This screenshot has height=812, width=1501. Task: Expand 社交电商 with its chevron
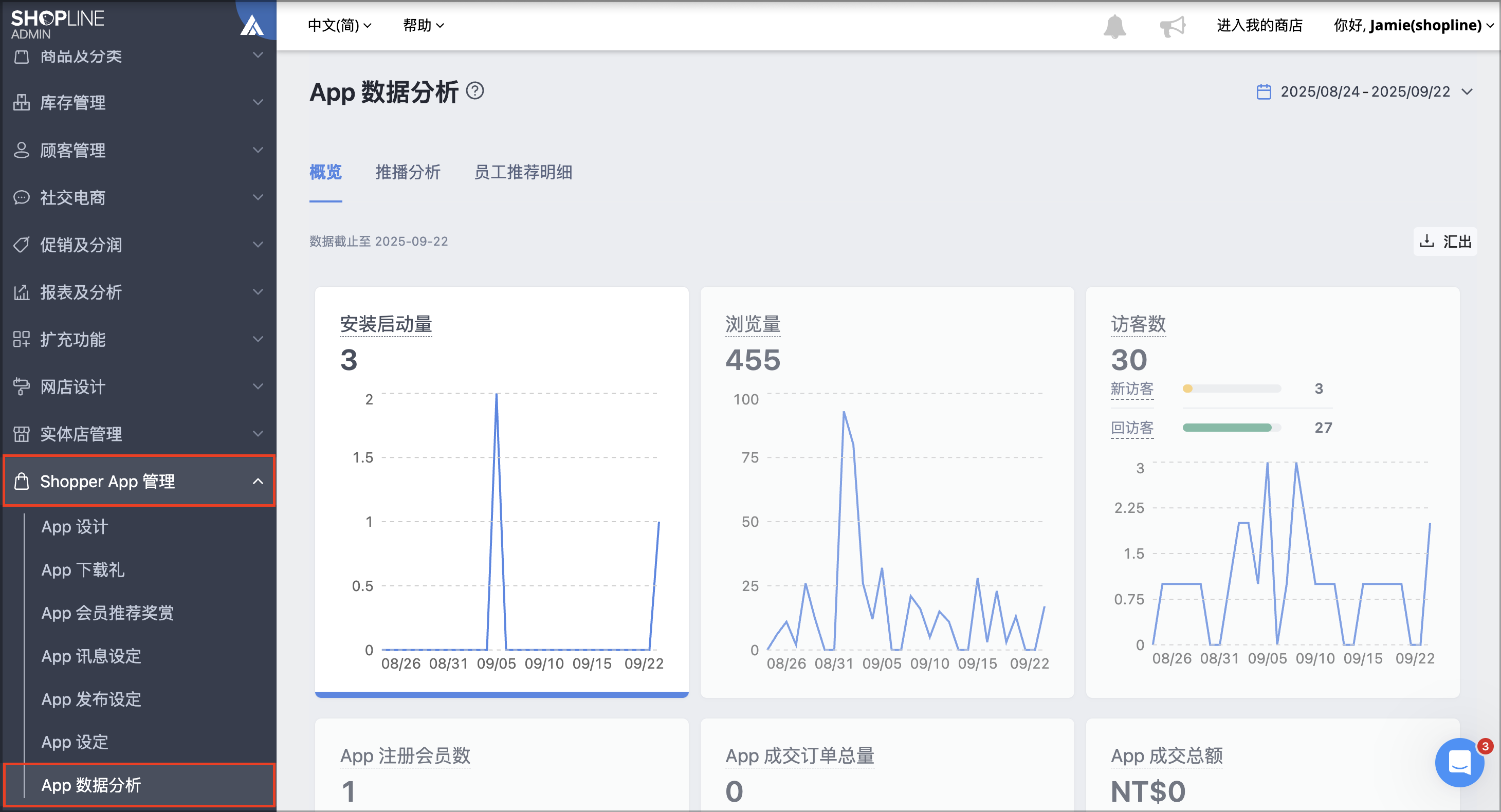click(258, 197)
